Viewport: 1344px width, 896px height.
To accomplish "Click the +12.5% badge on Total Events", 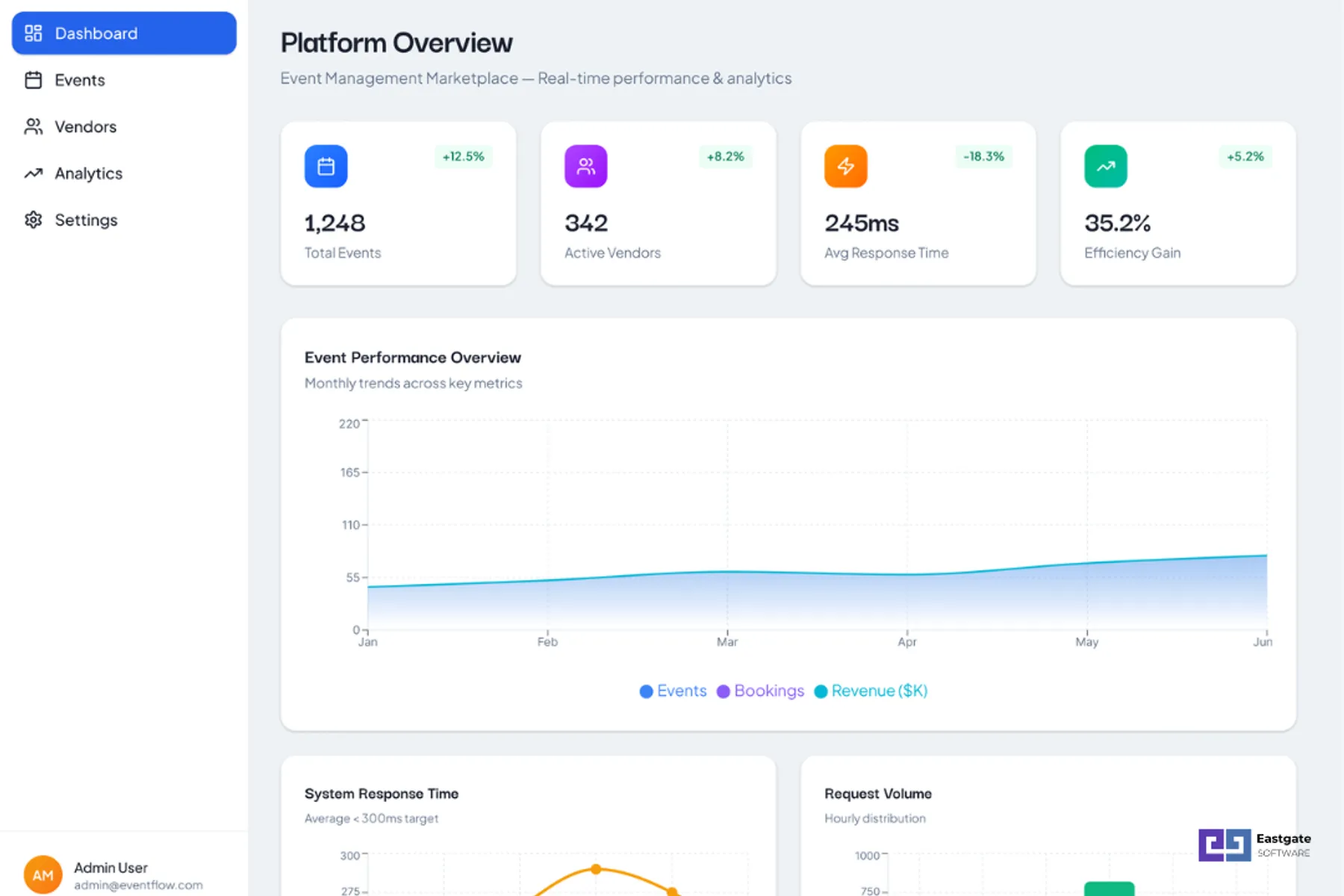I will [x=464, y=156].
